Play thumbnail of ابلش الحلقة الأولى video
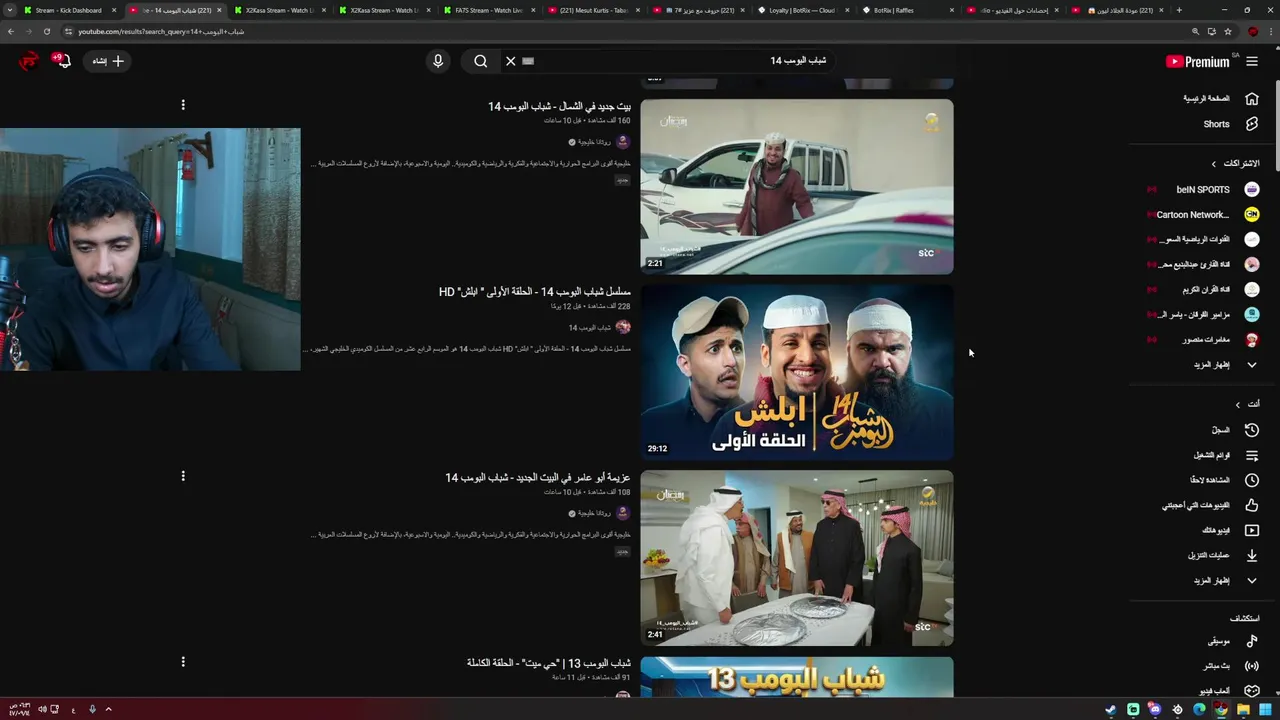The image size is (1280, 720). 797,372
